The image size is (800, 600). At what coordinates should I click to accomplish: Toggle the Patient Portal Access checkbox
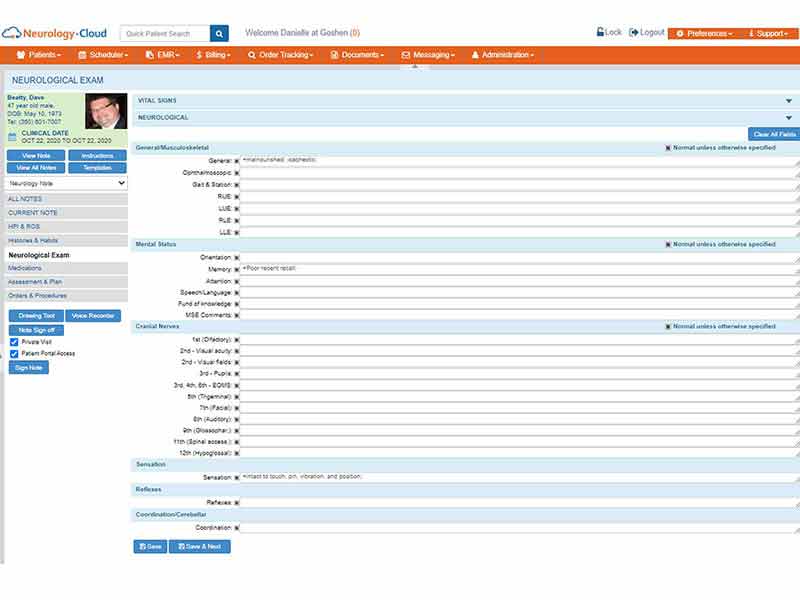[x=14, y=354]
